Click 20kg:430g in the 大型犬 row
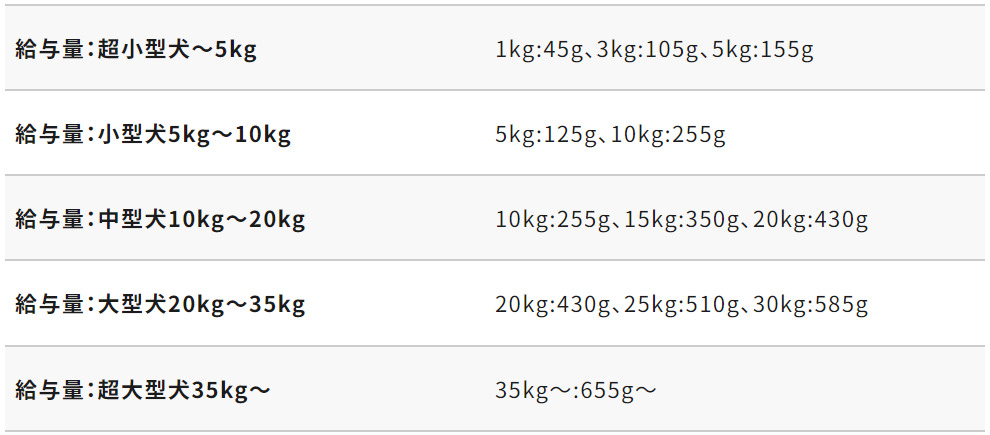Screen dimensions: 990x435 click(x=553, y=304)
